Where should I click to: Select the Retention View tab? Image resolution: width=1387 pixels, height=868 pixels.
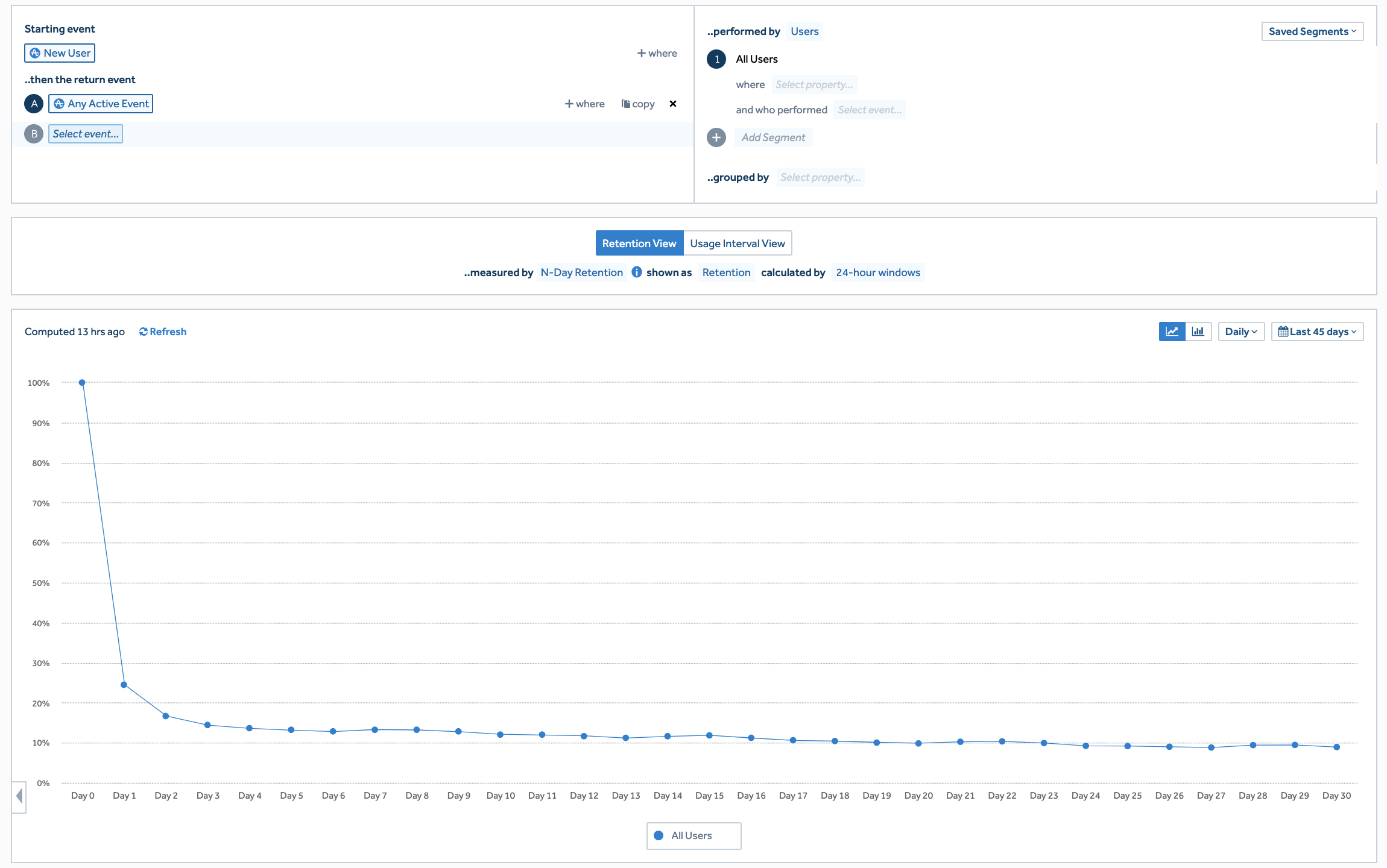pos(639,244)
